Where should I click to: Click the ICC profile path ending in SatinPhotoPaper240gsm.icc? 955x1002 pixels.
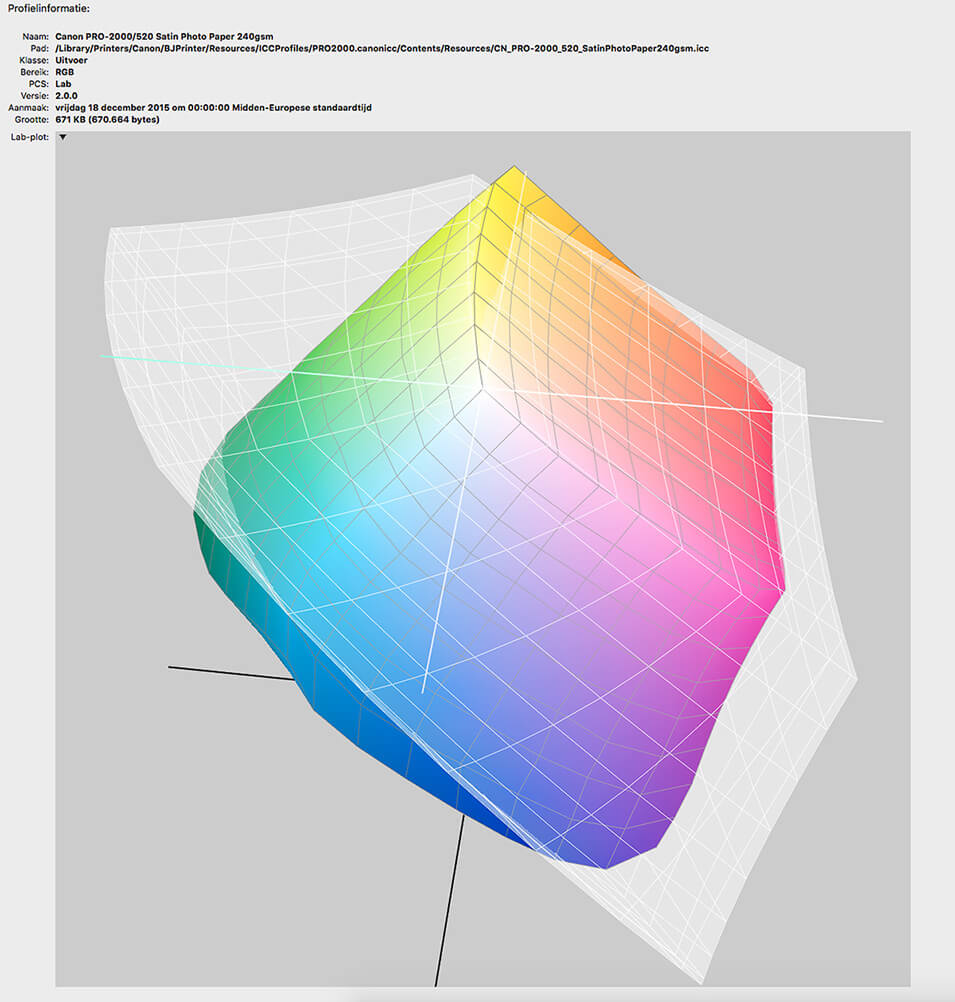(382, 49)
